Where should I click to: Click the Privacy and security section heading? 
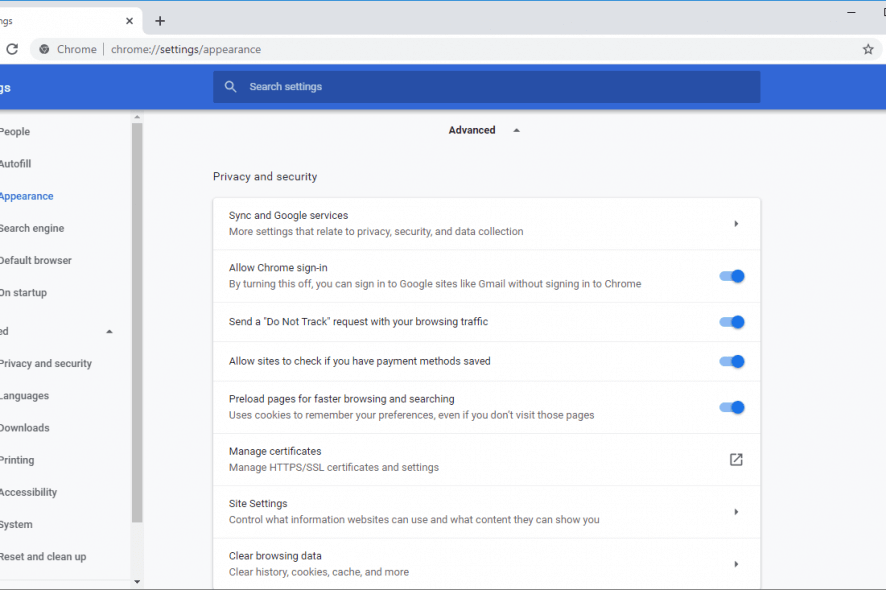(x=265, y=176)
